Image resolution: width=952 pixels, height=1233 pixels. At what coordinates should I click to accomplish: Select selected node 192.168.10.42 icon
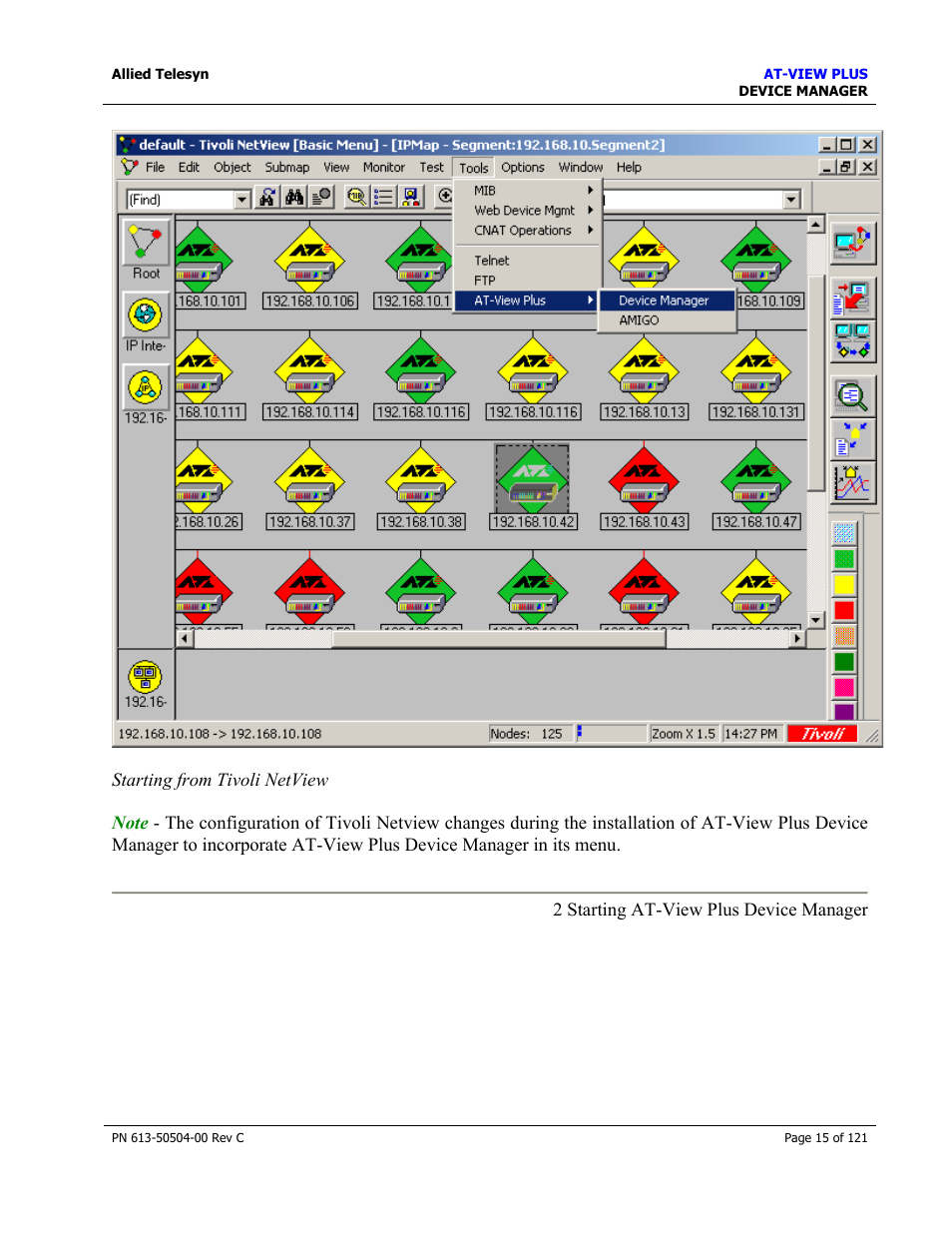[x=533, y=478]
